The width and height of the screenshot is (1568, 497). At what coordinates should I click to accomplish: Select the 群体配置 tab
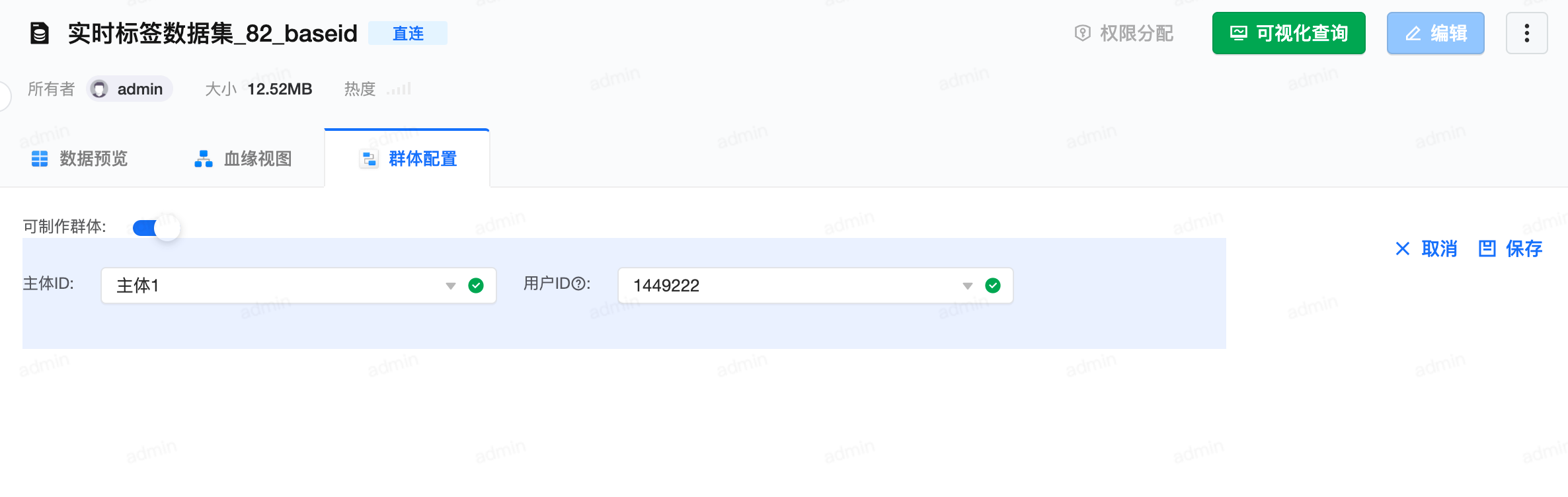click(407, 159)
